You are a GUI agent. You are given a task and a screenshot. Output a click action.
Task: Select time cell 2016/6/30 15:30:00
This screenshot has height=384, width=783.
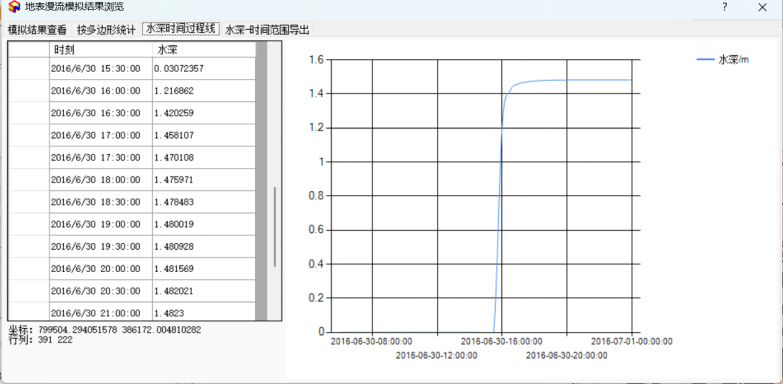[x=101, y=68]
